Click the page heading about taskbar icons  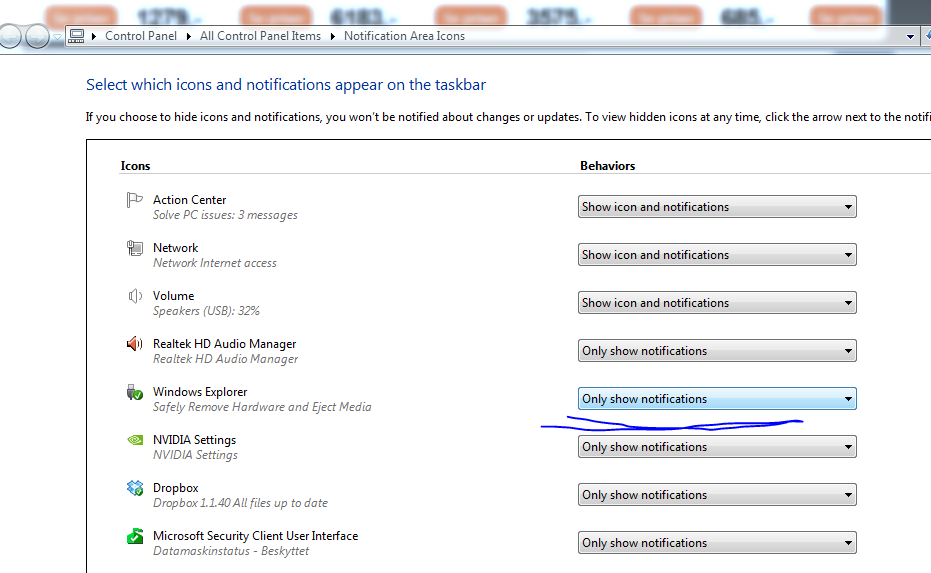click(286, 85)
